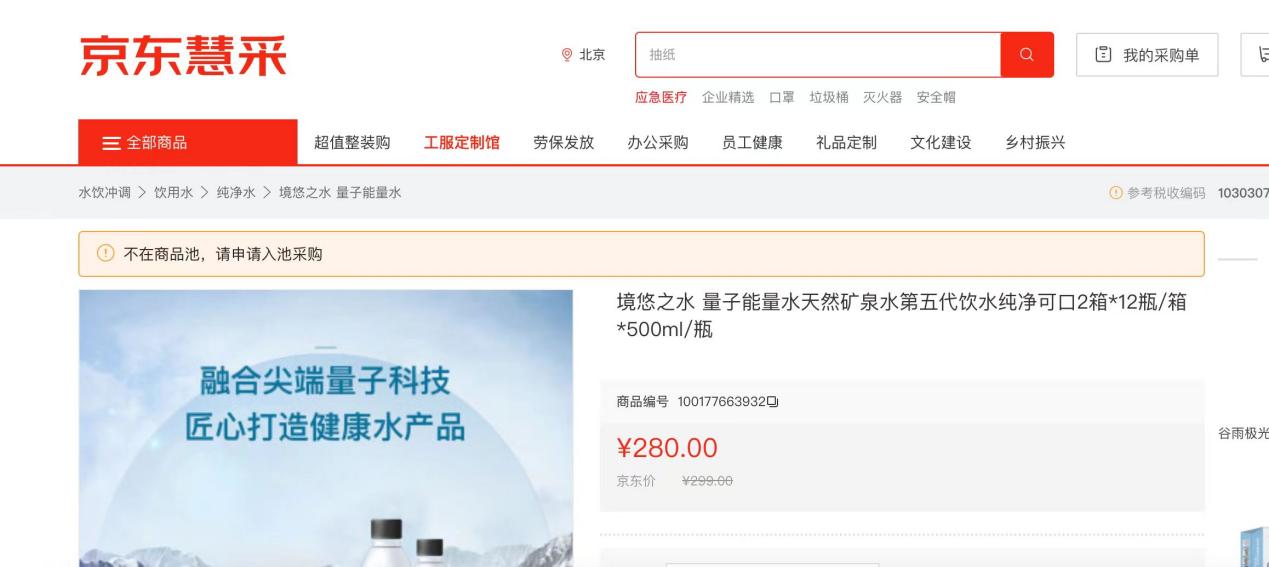1269x567 pixels.
Task: Click the 京东慧采 logo
Action: (183, 55)
